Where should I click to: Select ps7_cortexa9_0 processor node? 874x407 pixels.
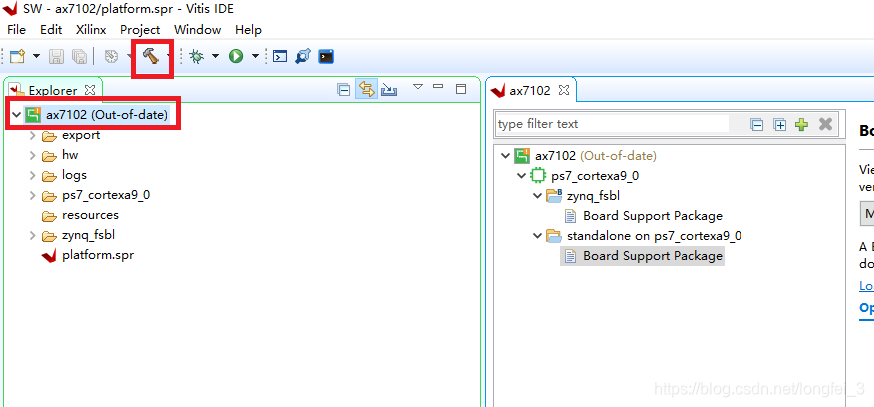click(x=595, y=176)
